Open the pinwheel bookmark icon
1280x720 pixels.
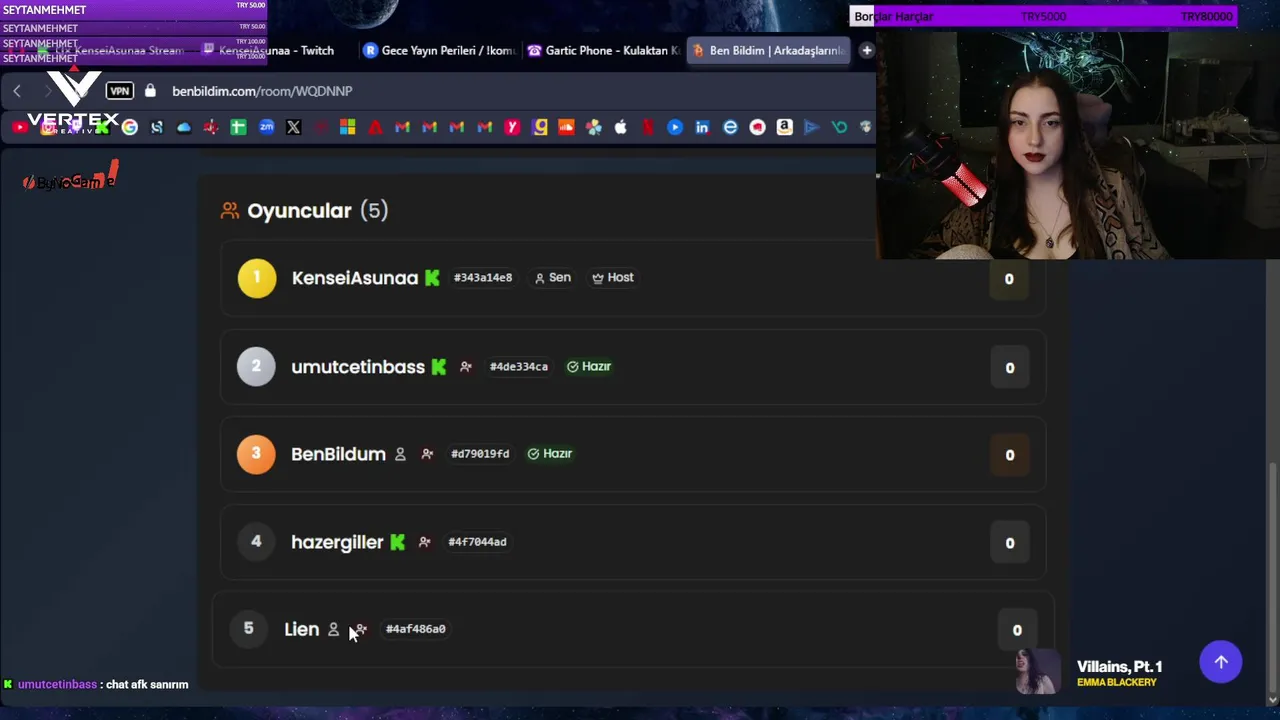594,127
